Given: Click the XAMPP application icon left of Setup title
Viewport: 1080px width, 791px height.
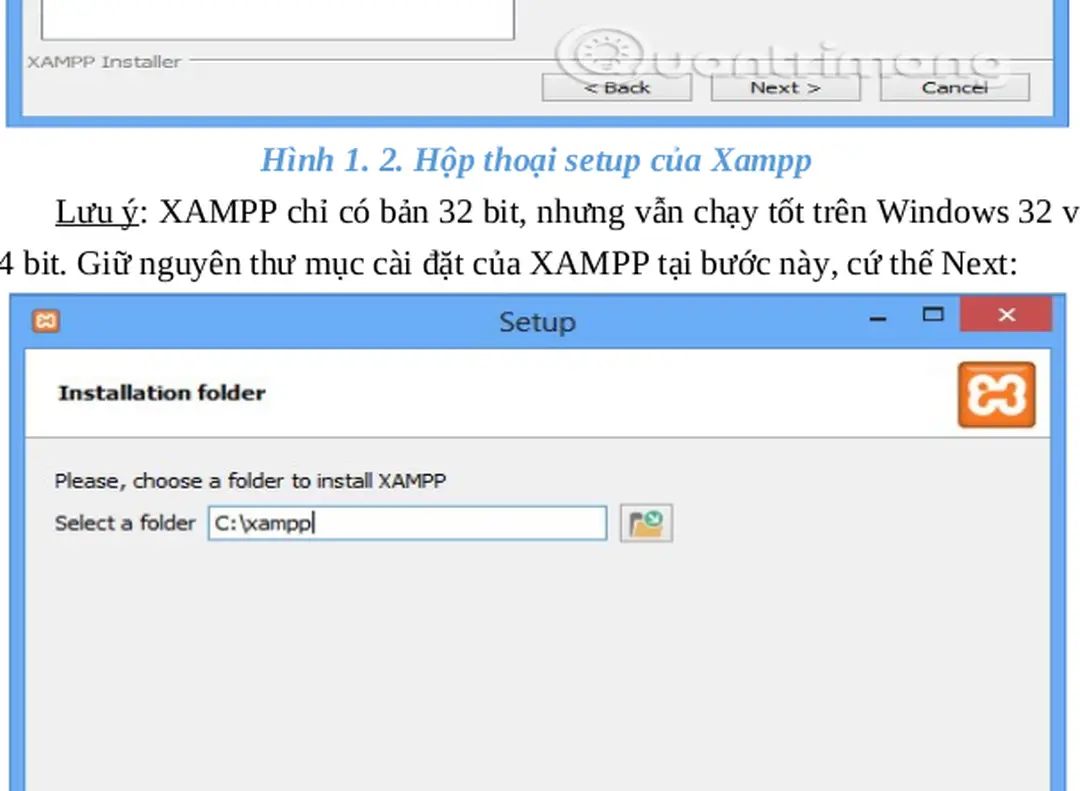Looking at the screenshot, I should (x=48, y=321).
